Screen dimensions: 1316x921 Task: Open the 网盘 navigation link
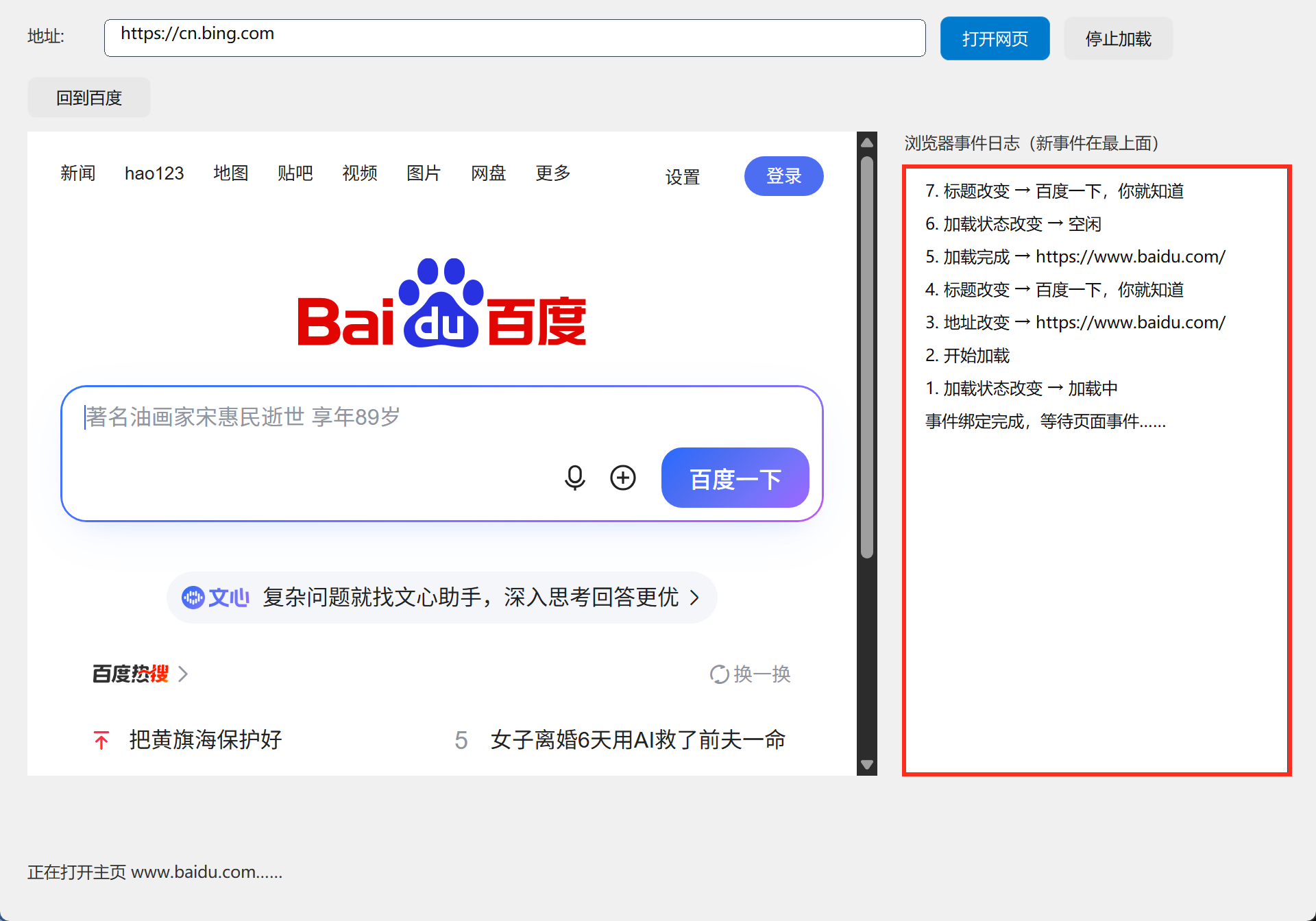(488, 173)
